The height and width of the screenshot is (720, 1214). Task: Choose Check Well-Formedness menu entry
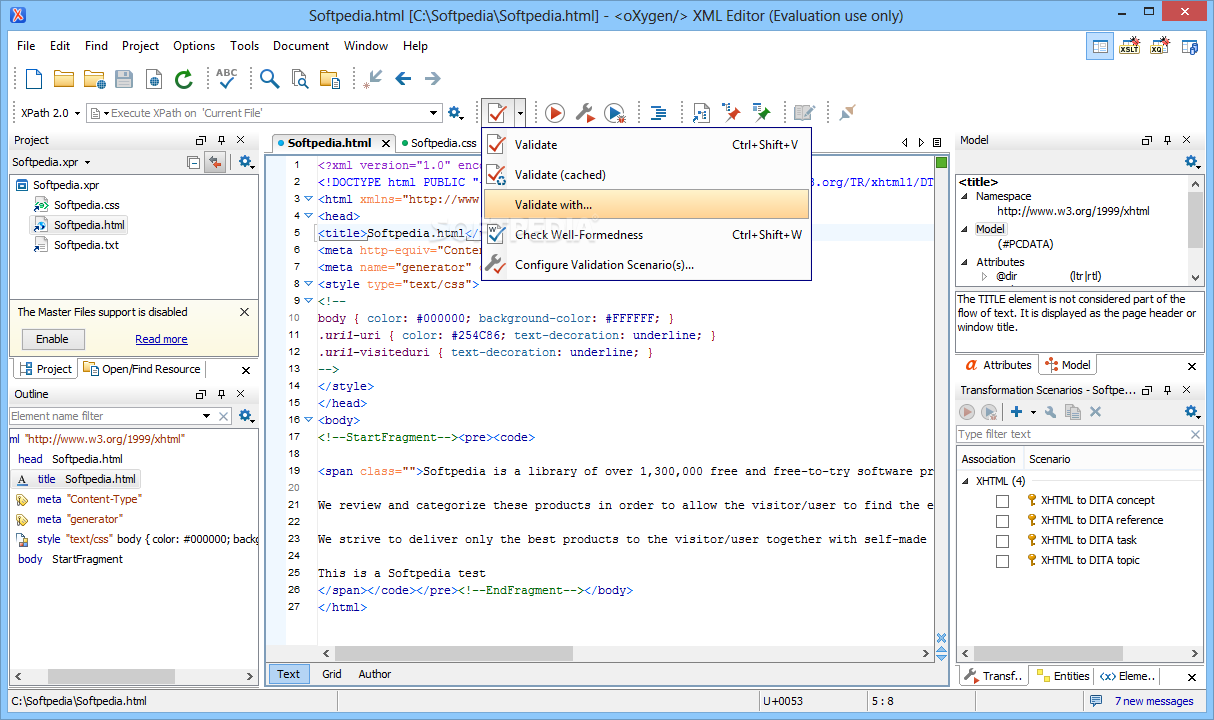pos(646,235)
